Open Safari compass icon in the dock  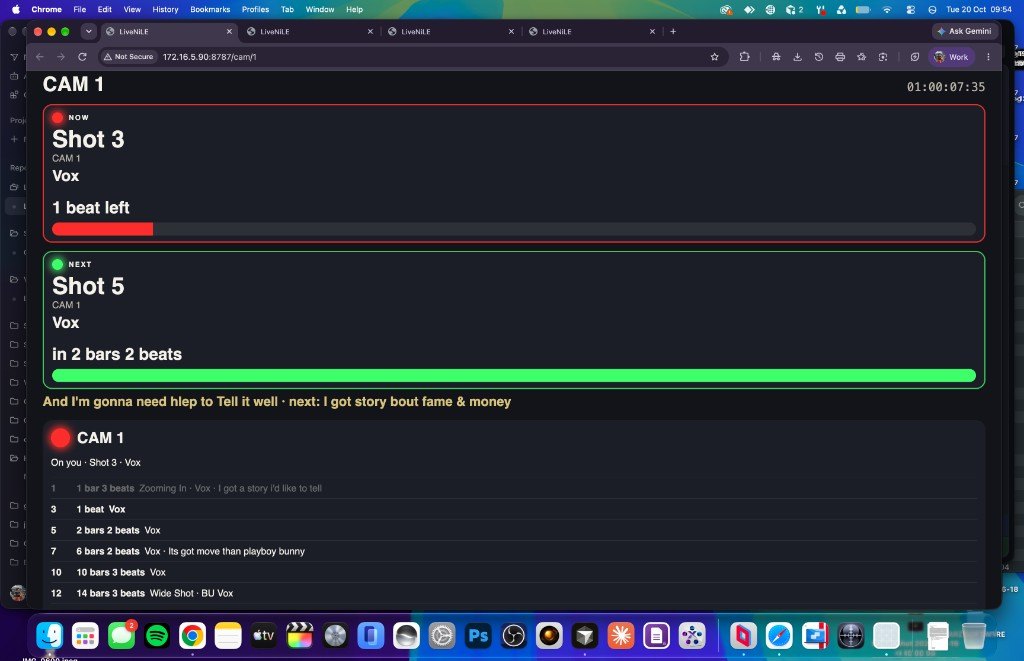pos(779,635)
